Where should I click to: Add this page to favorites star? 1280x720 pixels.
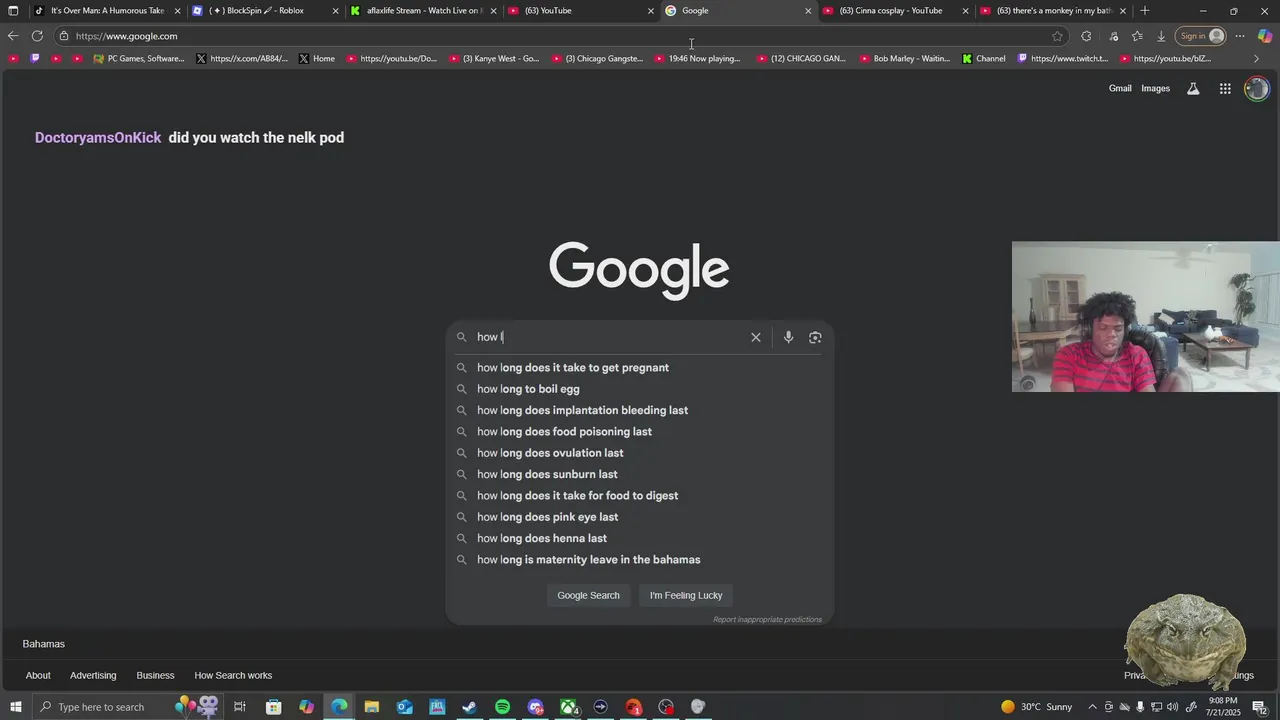pyautogui.click(x=1057, y=36)
